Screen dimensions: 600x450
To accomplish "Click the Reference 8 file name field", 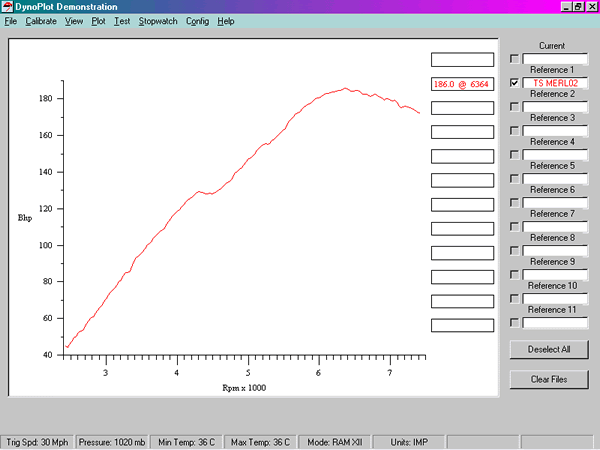I will tap(555, 251).
